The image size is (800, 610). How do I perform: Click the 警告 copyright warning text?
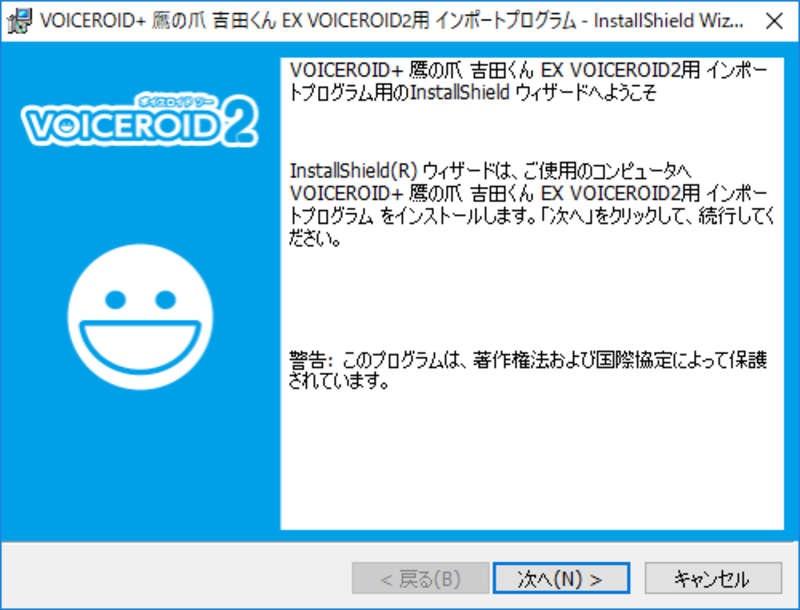[528, 370]
